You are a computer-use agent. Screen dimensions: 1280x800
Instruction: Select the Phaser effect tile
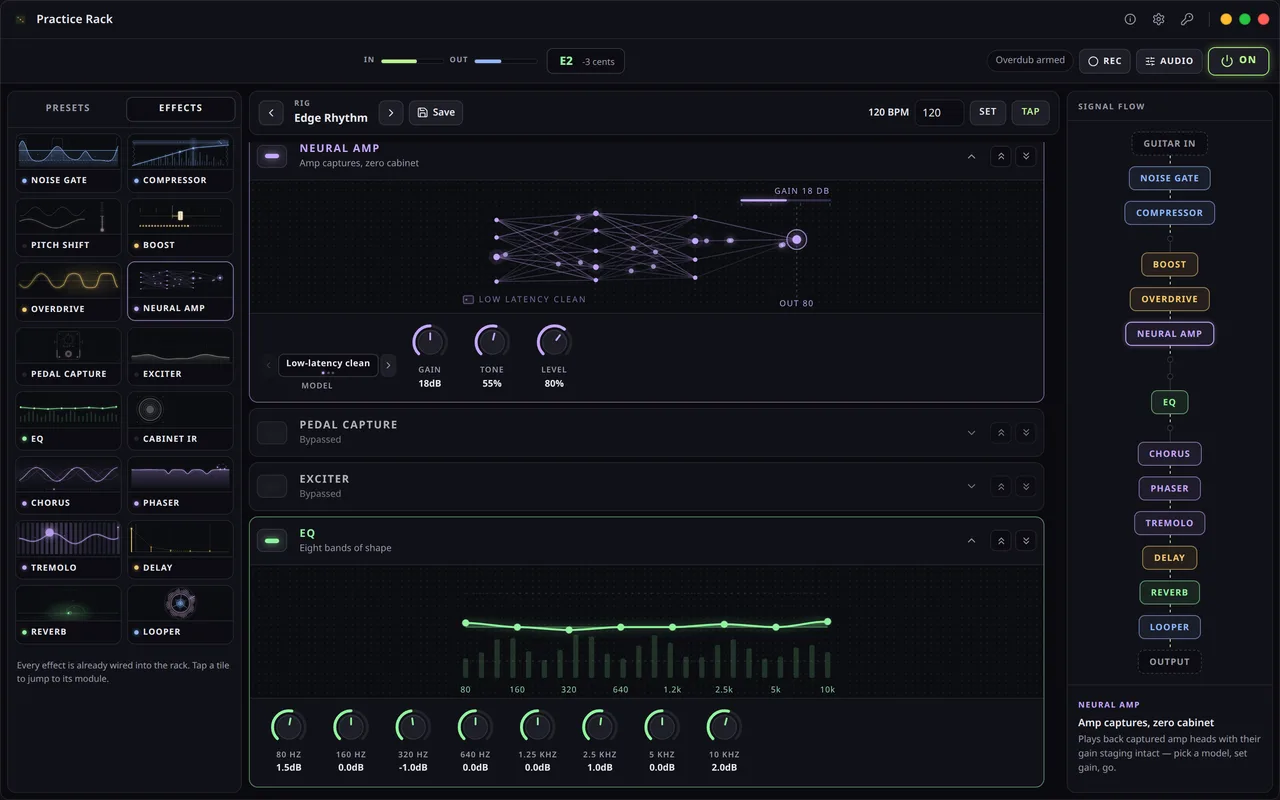(x=180, y=485)
